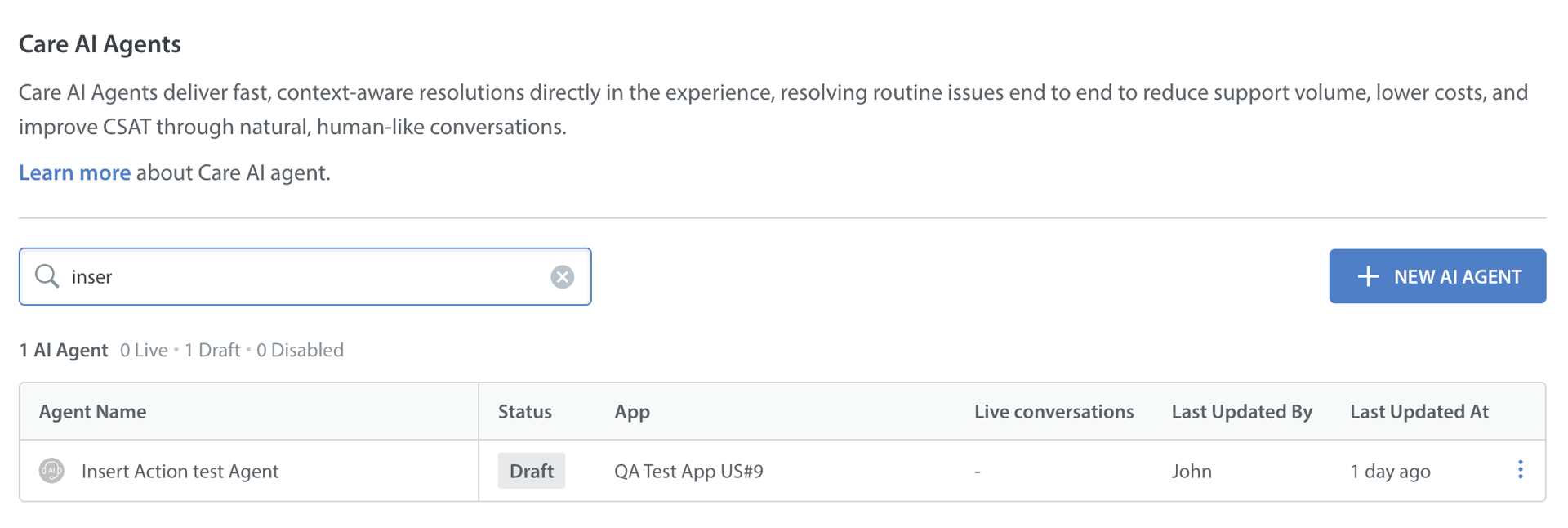
Task: Clear the search field with the X icon
Action: (x=562, y=277)
